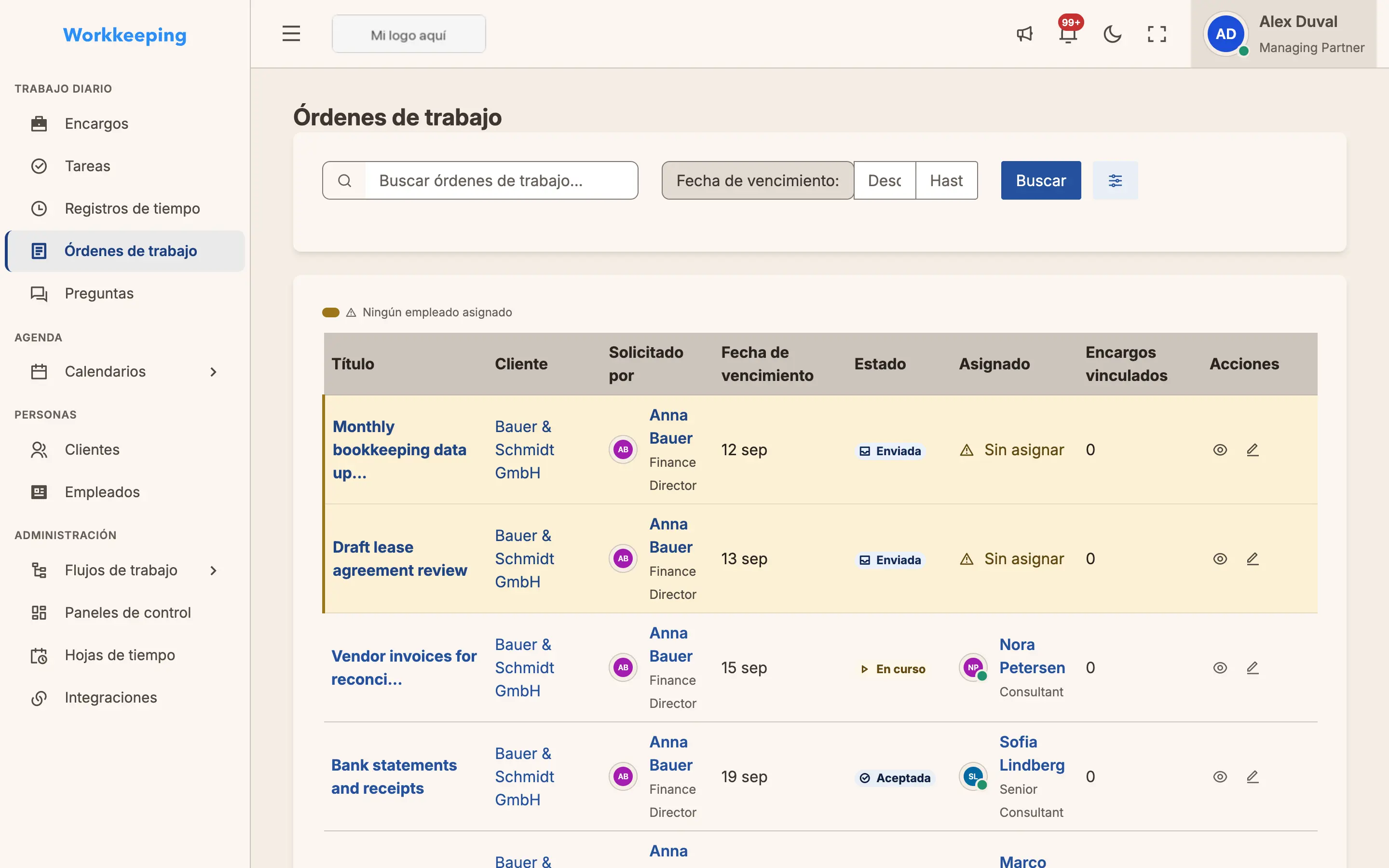Open the Desde date picker
Viewport: 1389px width, 868px height.
tap(885, 180)
